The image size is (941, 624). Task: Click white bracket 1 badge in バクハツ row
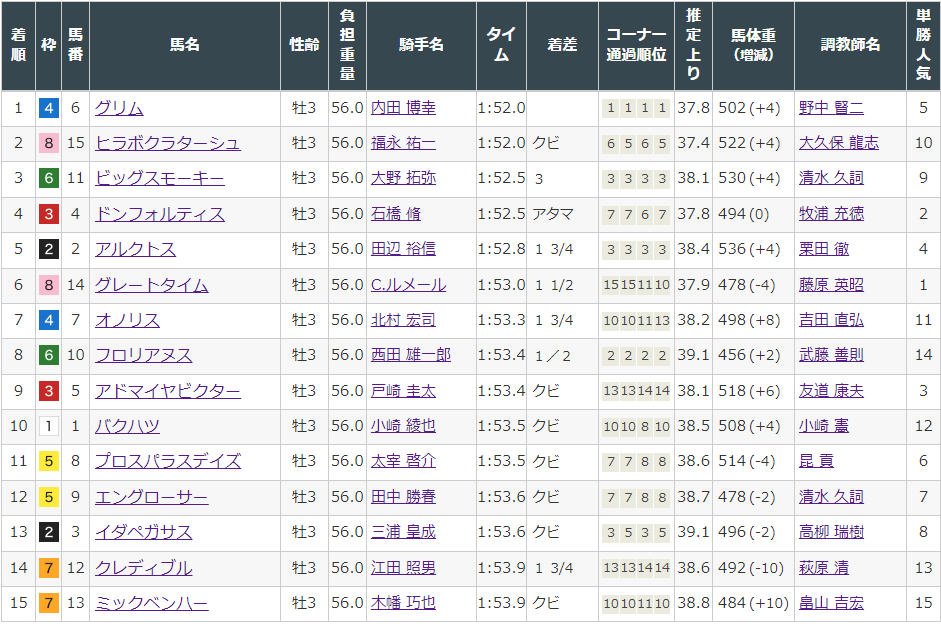tap(49, 427)
